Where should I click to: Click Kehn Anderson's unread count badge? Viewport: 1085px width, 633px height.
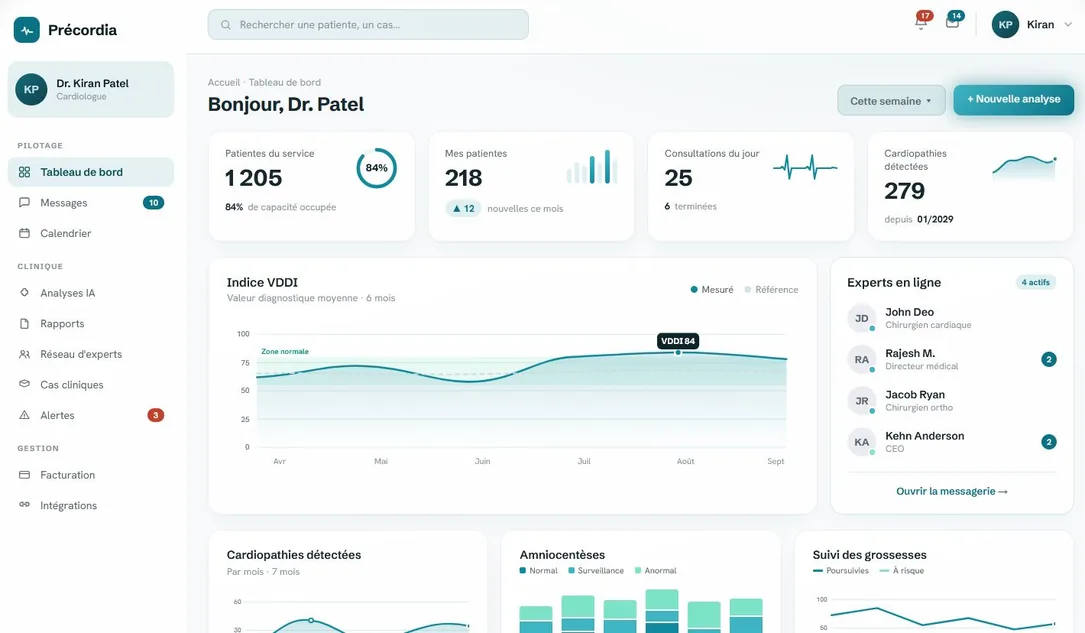(x=1049, y=442)
